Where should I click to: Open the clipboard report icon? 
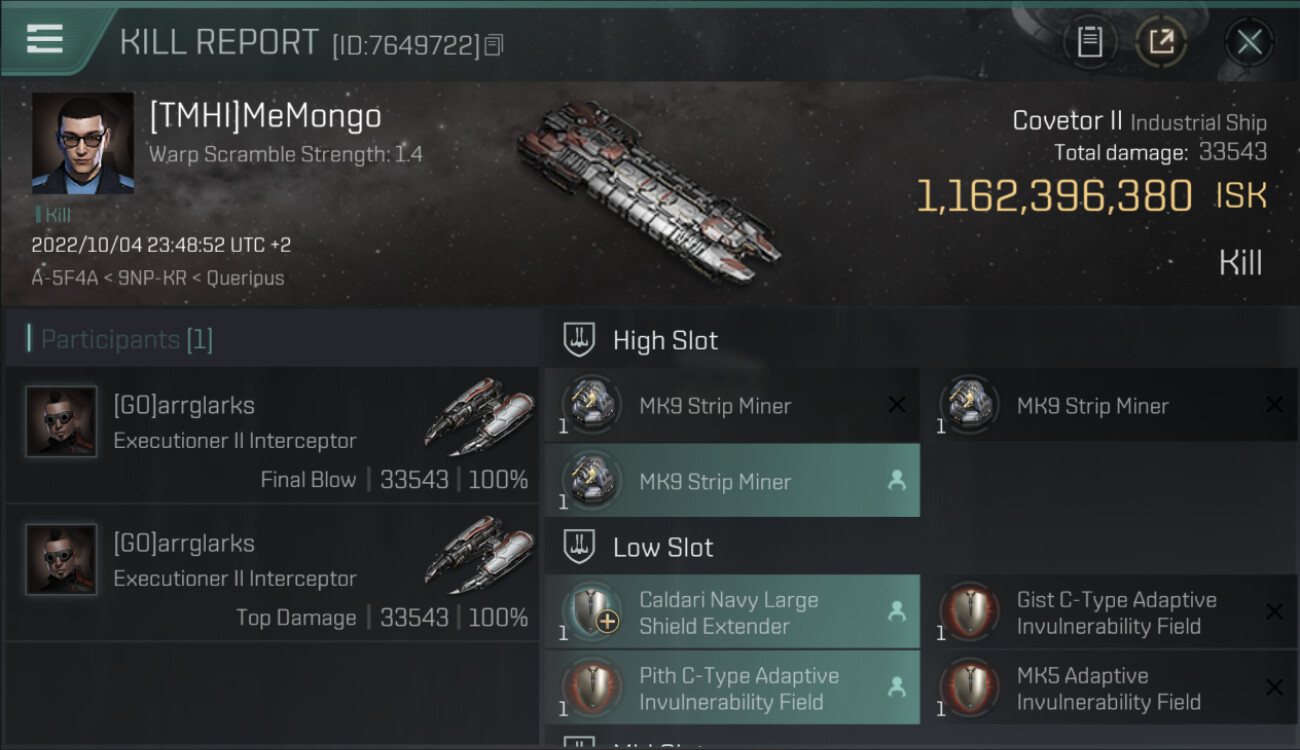(x=1089, y=42)
